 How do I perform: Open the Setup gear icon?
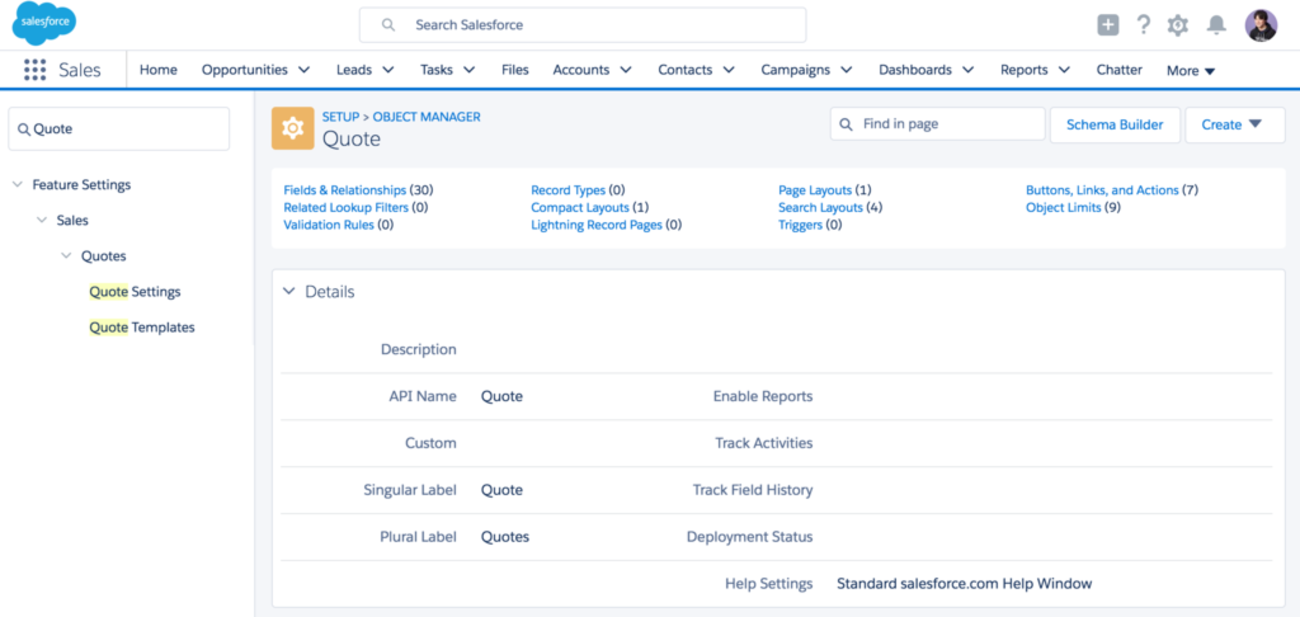[x=1178, y=25]
